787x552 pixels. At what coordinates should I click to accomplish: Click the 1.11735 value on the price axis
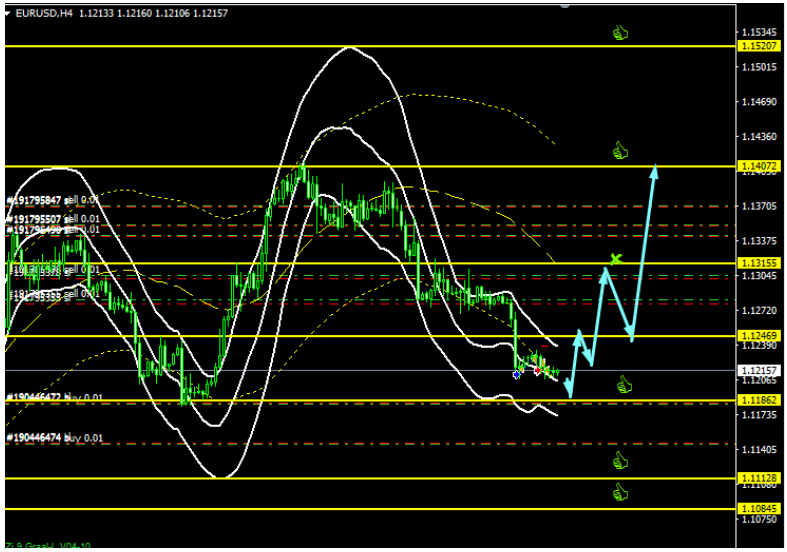[x=759, y=414]
